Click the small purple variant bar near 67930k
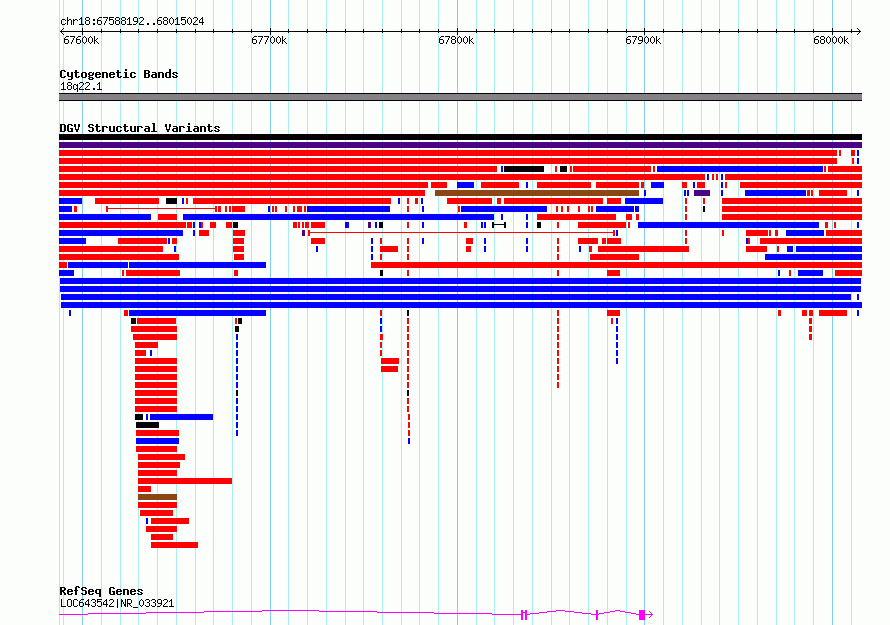The width and height of the screenshot is (890, 625). click(x=702, y=193)
